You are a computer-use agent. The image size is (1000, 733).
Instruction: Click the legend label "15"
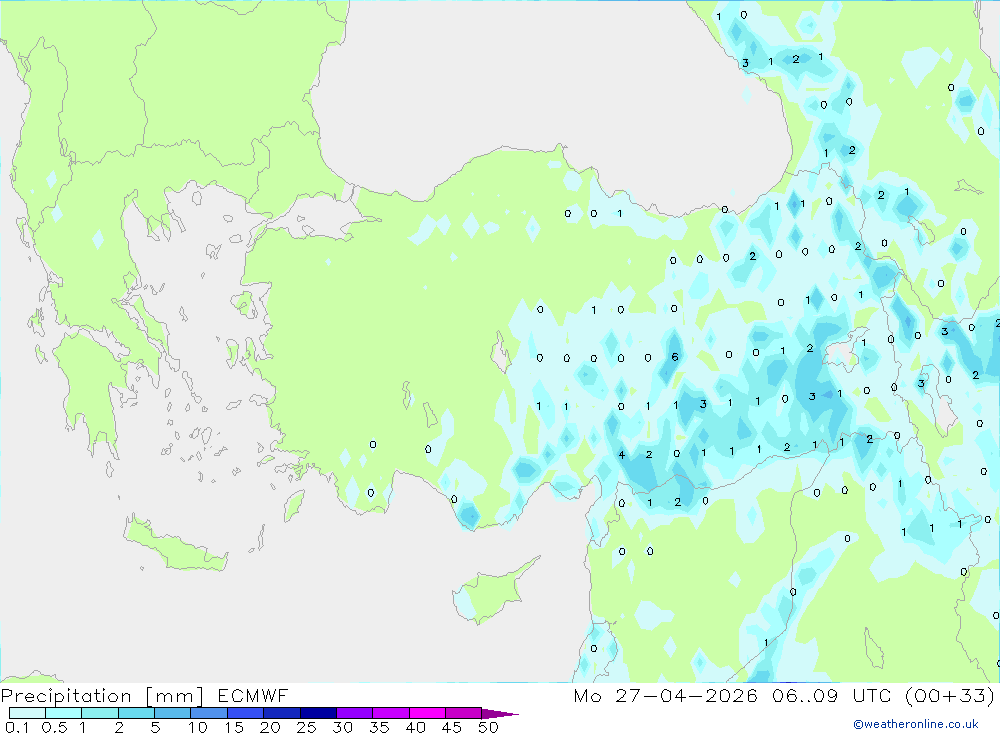(x=234, y=727)
